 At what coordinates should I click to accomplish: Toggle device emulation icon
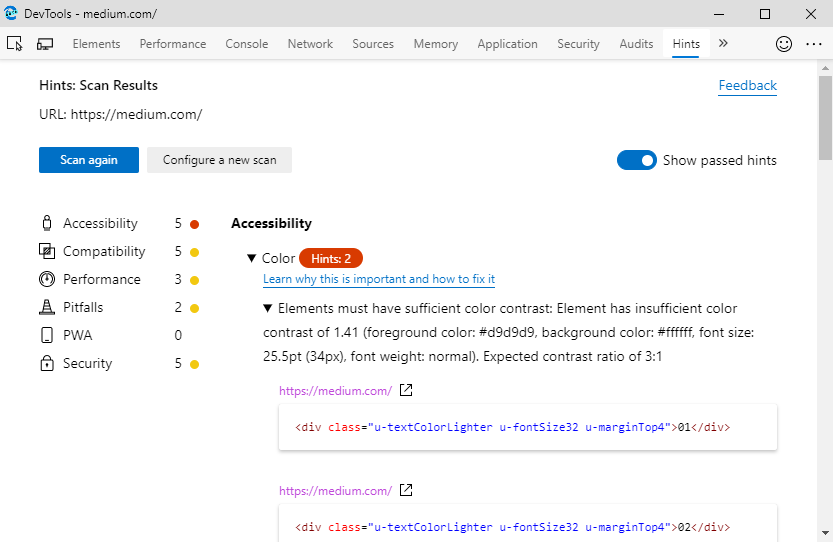click(45, 44)
